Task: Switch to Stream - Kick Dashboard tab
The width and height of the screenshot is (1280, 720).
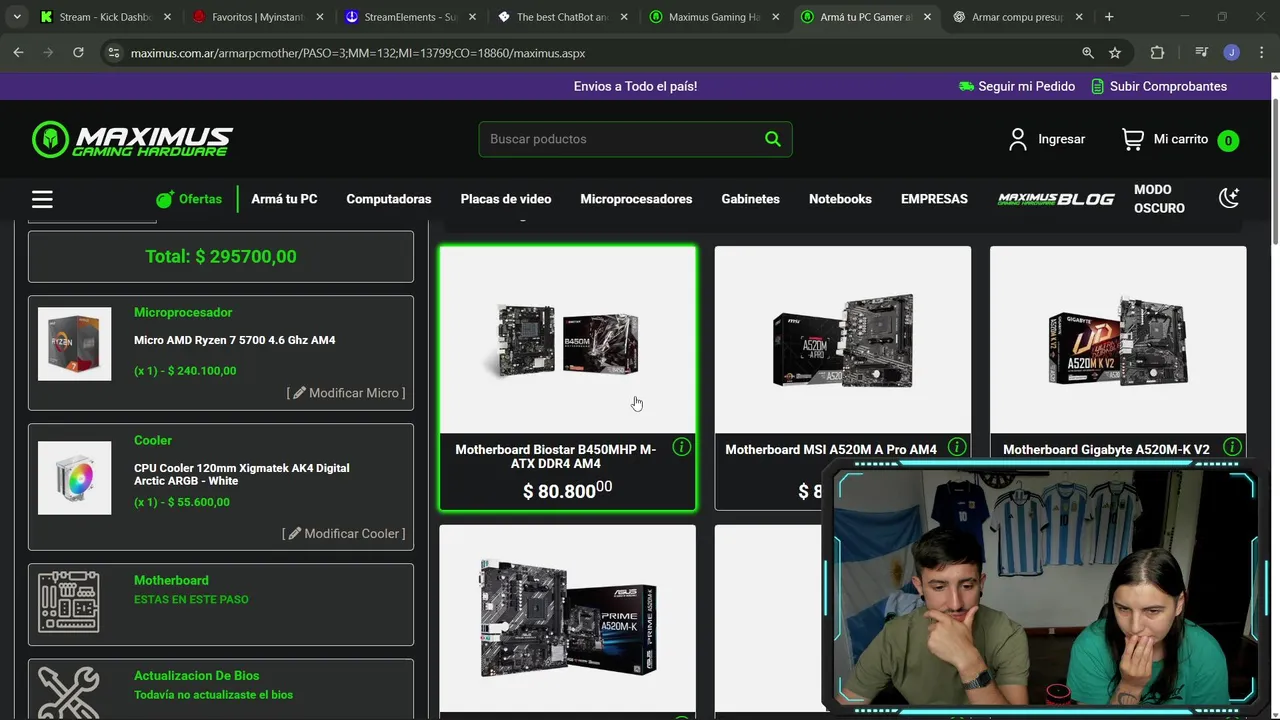Action: click(105, 17)
